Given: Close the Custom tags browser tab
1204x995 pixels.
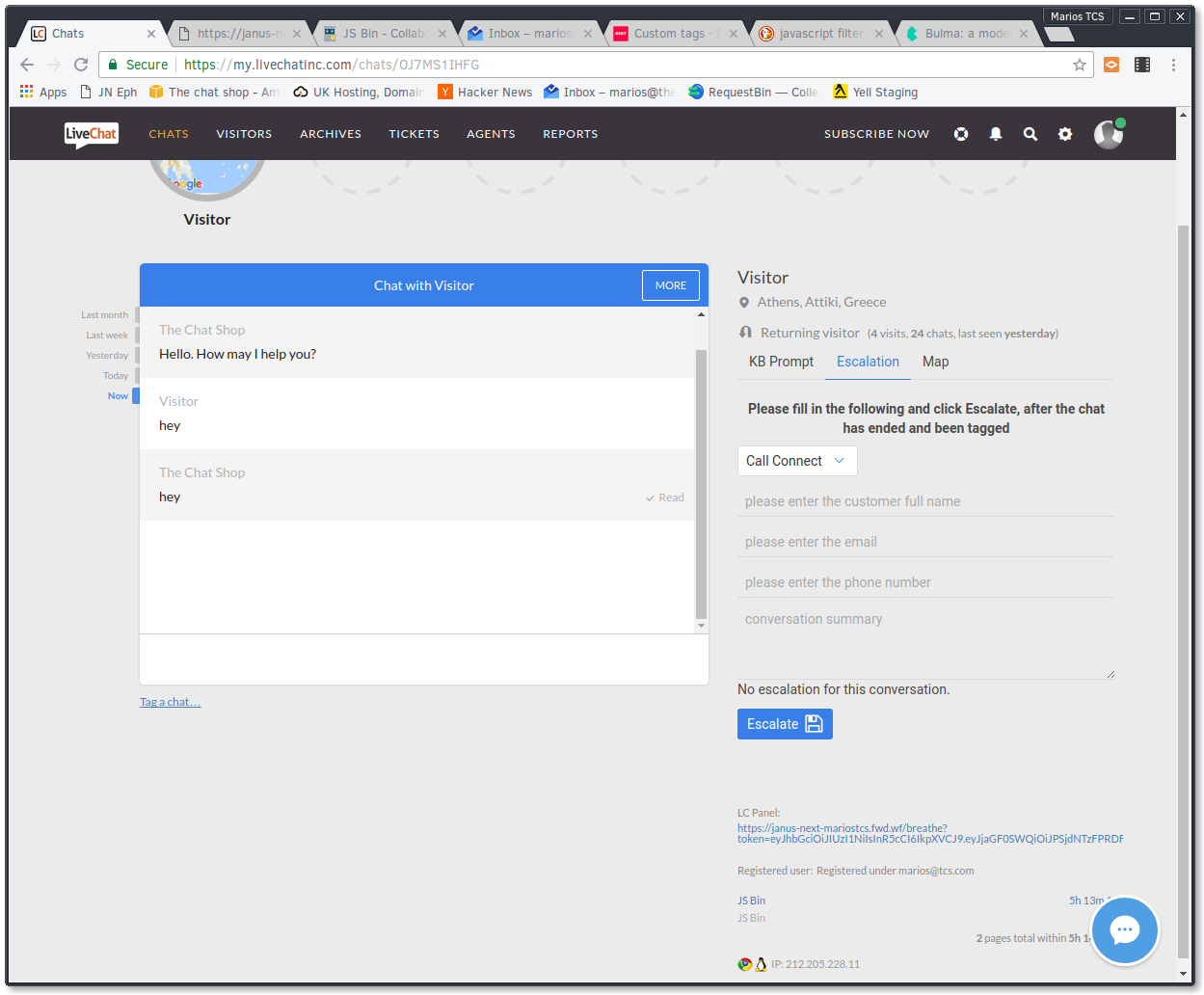Looking at the screenshot, I should (734, 34).
